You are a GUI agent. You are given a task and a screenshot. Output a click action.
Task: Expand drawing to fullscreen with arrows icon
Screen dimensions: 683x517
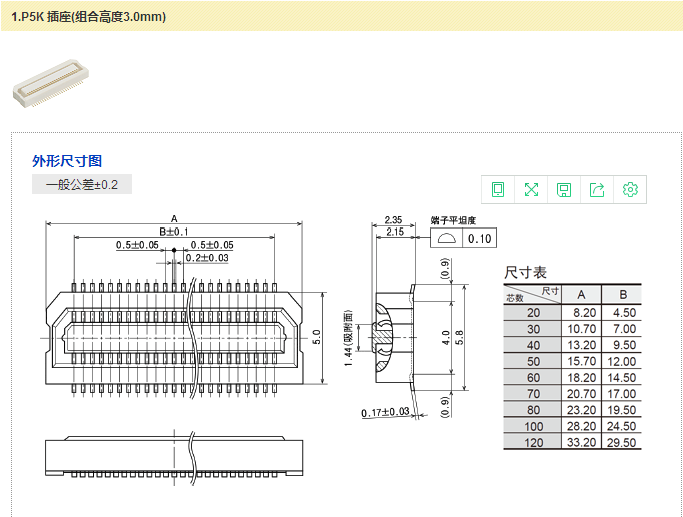(531, 189)
